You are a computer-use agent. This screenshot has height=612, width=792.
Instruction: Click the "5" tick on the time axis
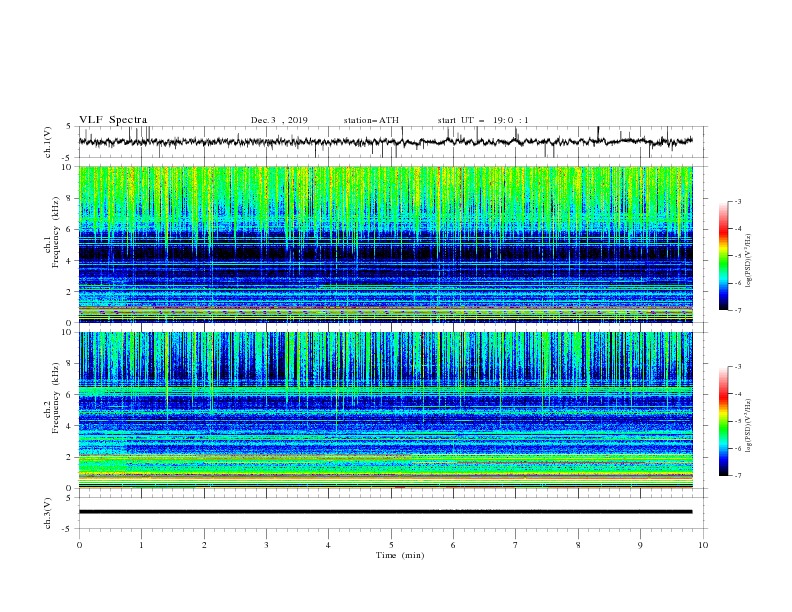coord(391,545)
